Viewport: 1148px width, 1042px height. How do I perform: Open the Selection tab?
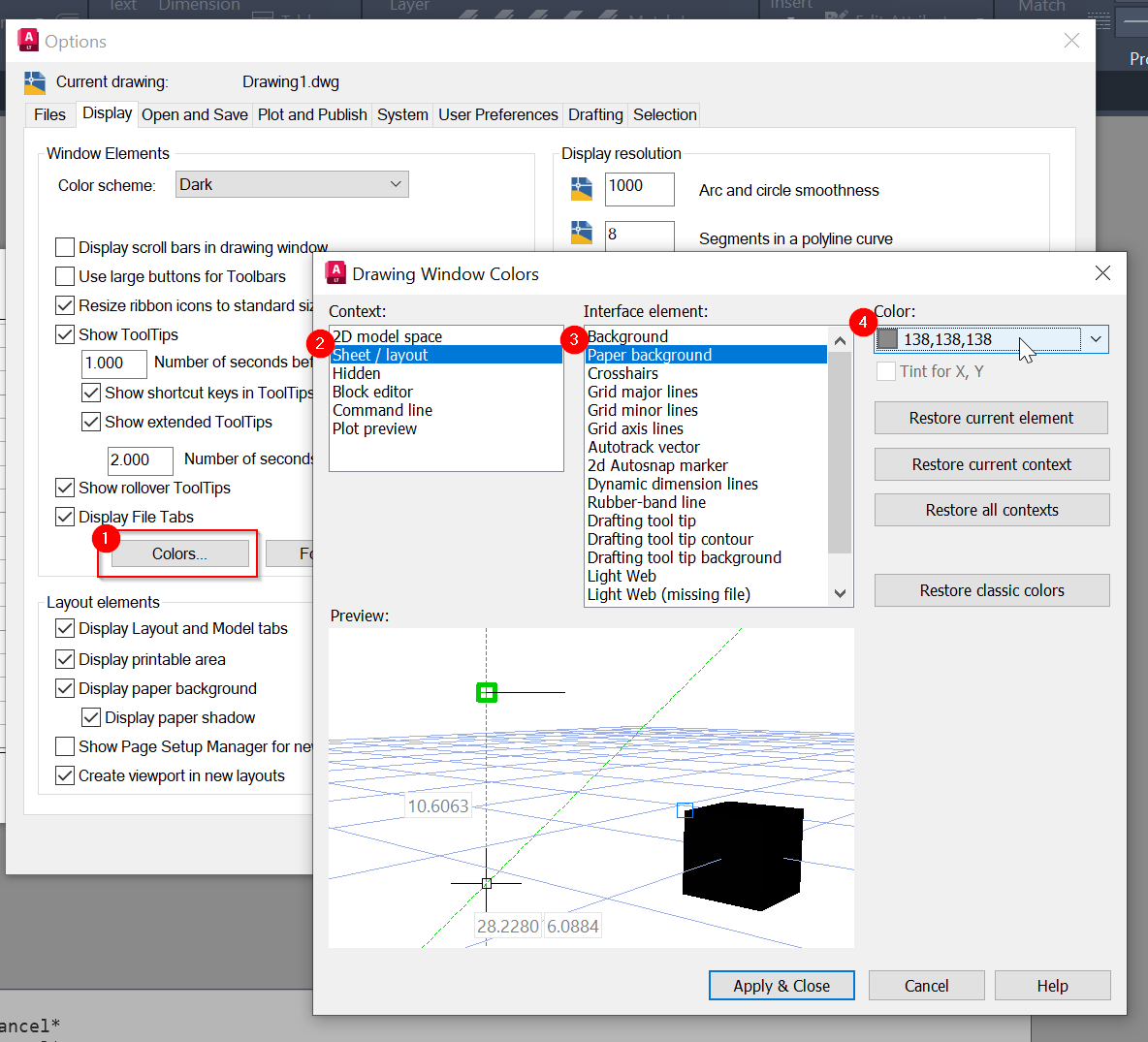click(x=663, y=114)
